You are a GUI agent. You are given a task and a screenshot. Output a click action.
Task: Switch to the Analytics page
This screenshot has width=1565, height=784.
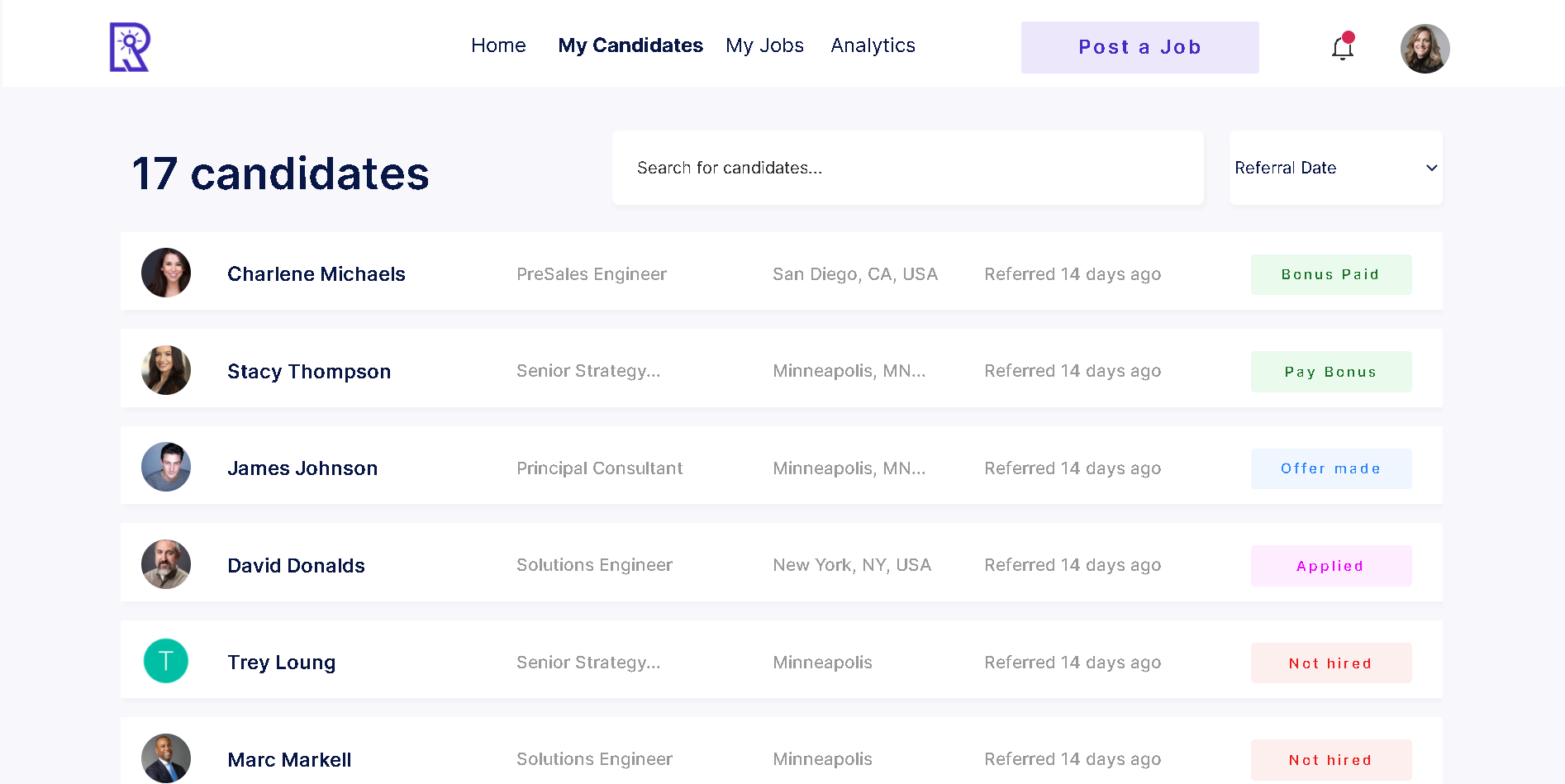click(873, 45)
